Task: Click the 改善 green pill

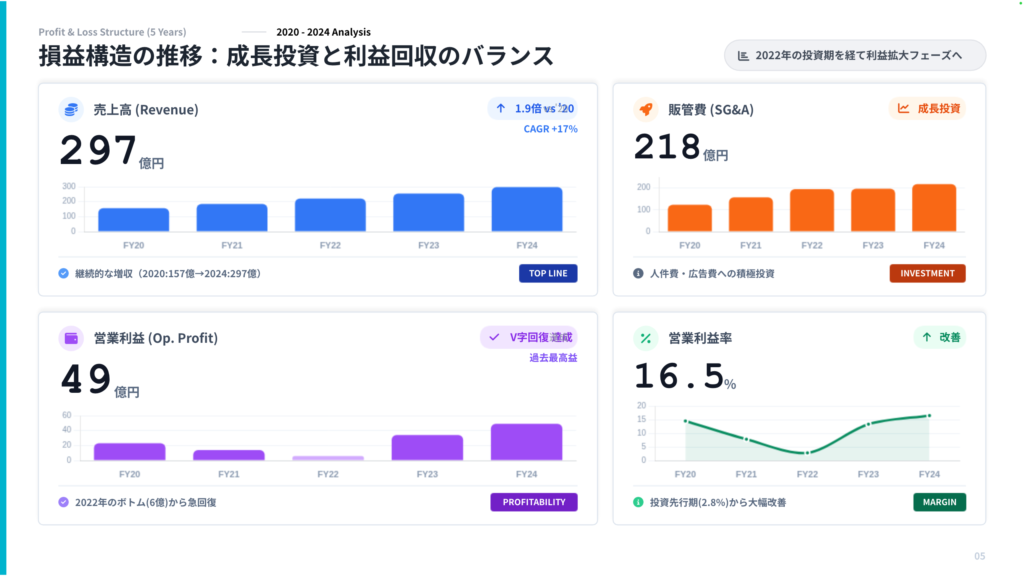Action: pos(939,338)
